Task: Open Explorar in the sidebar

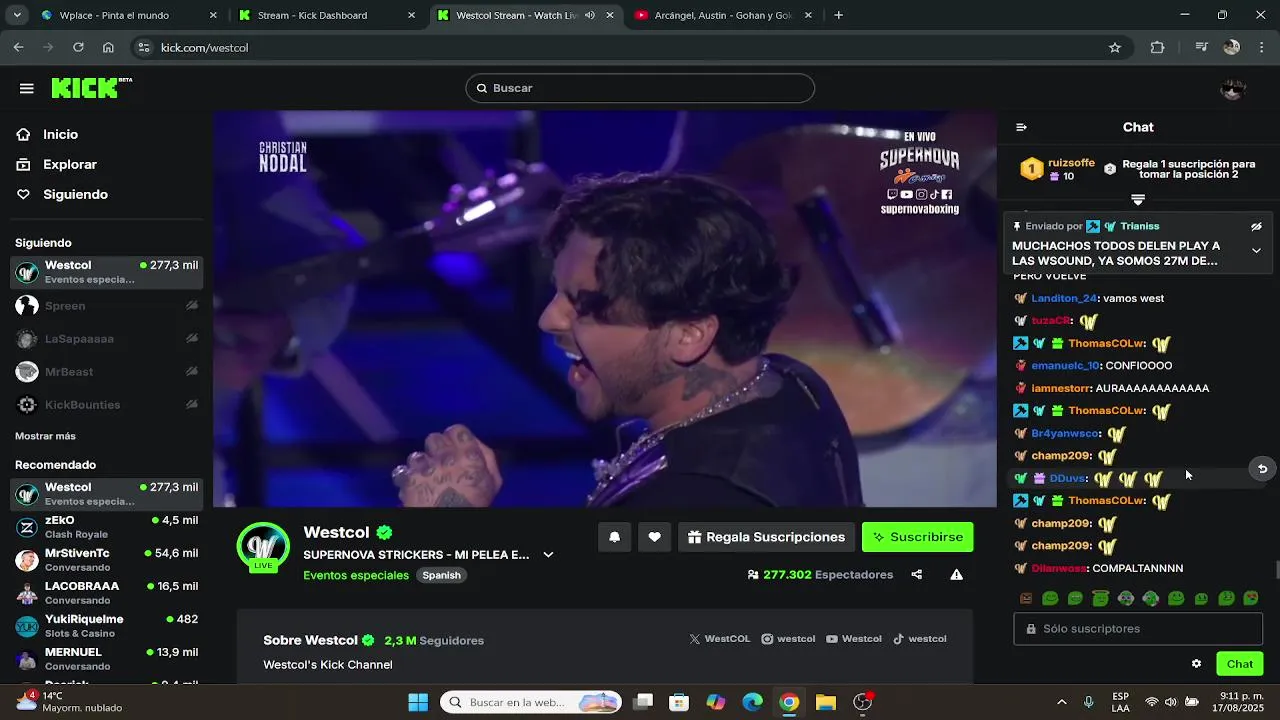Action: [70, 164]
